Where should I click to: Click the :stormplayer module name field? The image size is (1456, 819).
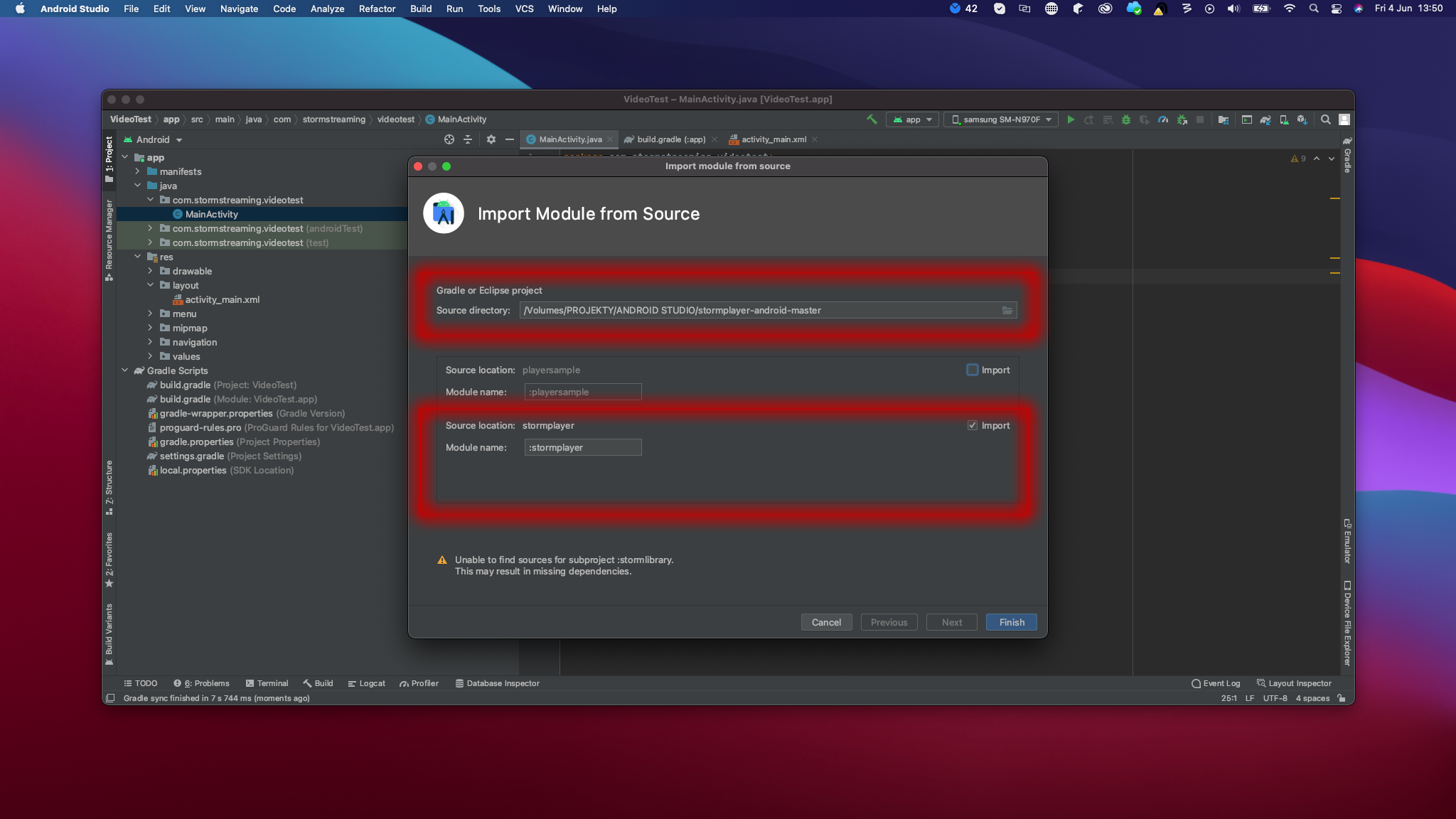click(x=583, y=447)
